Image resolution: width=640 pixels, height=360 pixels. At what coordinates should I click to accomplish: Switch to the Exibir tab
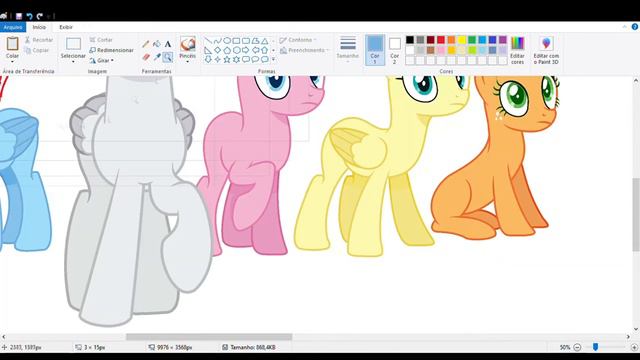coord(66,27)
